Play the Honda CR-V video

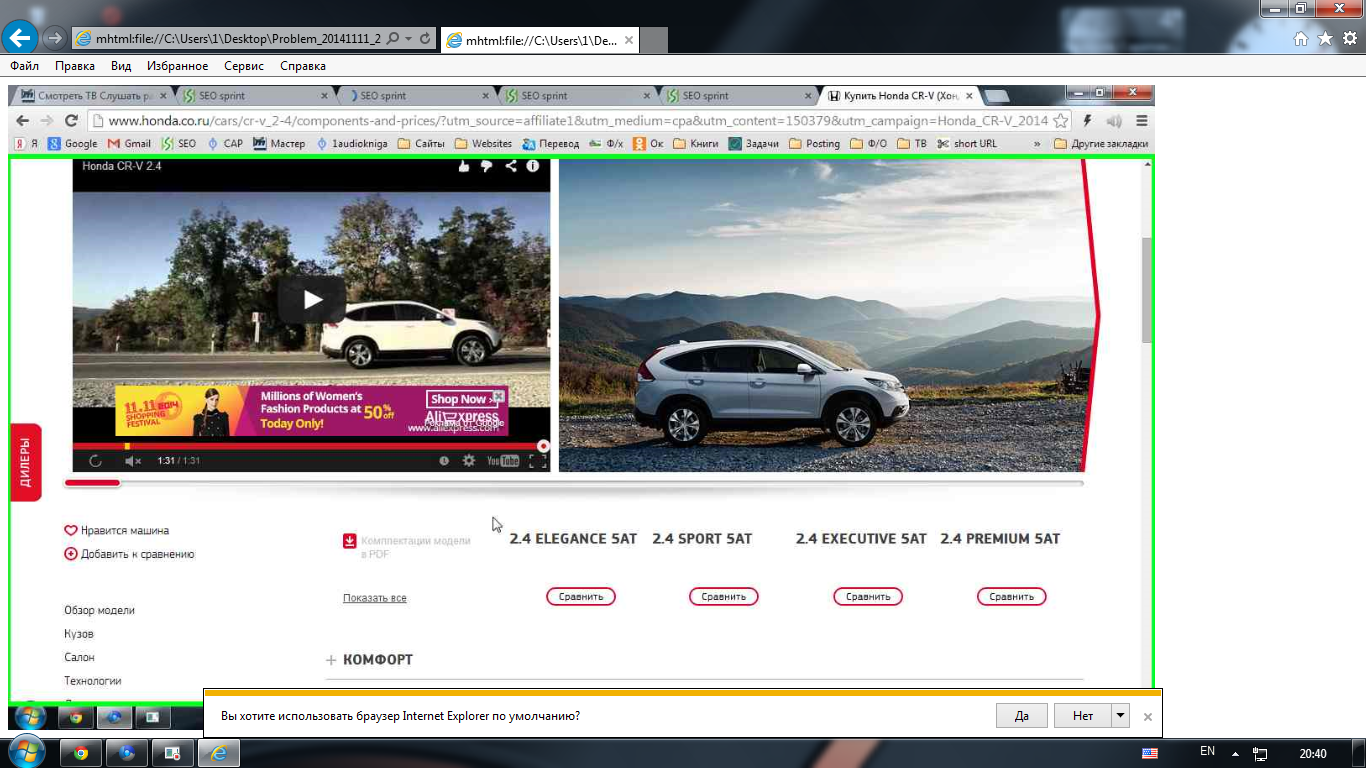point(312,299)
